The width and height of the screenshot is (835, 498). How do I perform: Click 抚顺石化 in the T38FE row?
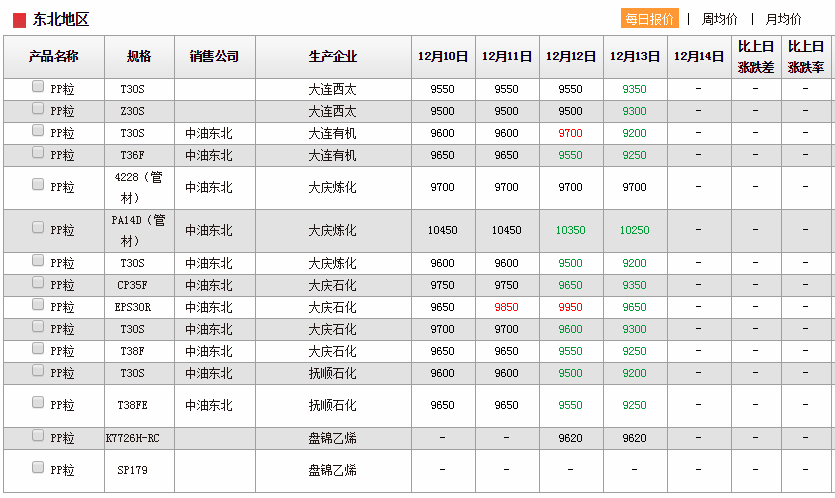click(332, 405)
